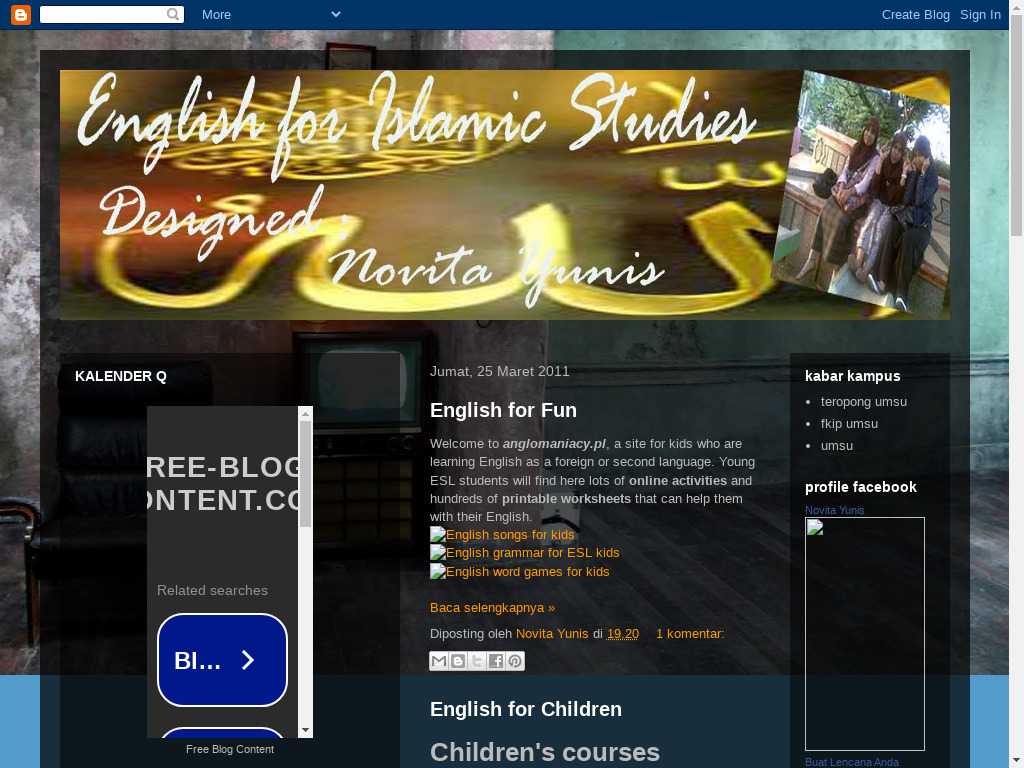Open the English for Fun post title
The height and width of the screenshot is (768, 1024).
point(504,410)
